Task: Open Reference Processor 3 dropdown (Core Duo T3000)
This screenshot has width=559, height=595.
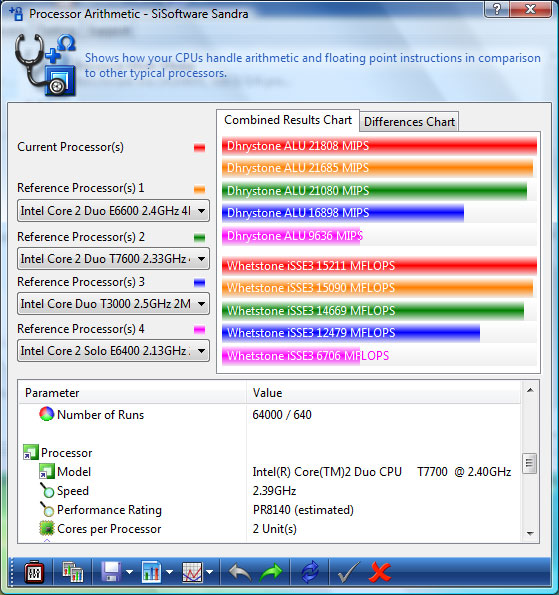Action: coord(113,304)
